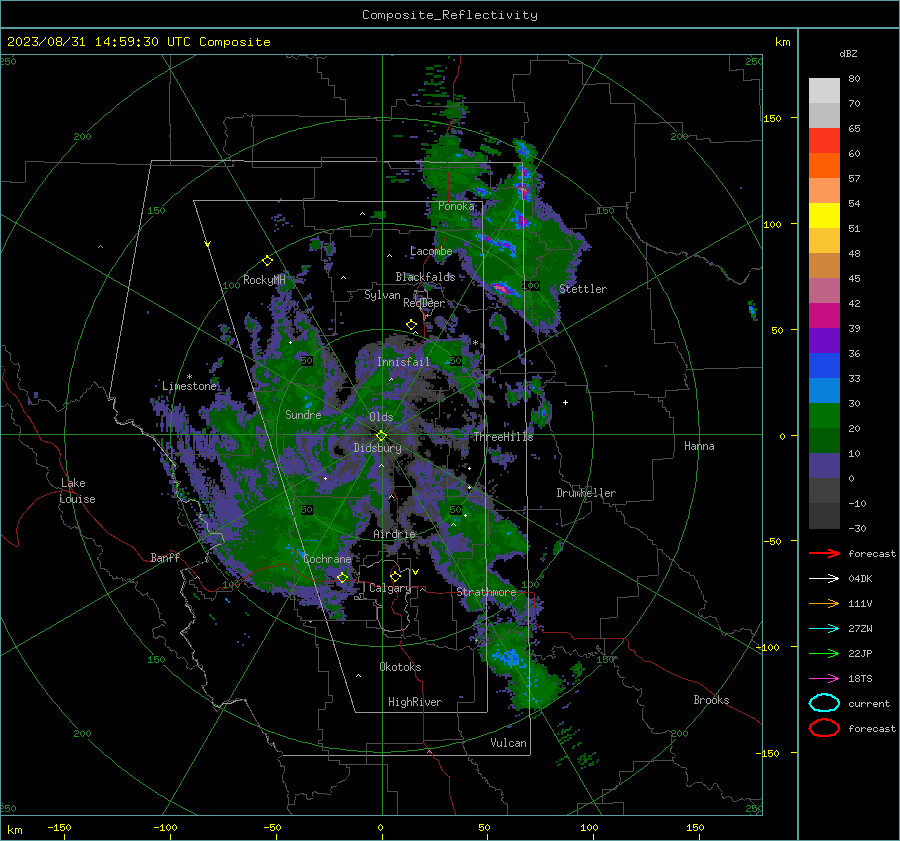Click the Hanna town label
Viewport: 900px width, 841px height.
point(699,446)
